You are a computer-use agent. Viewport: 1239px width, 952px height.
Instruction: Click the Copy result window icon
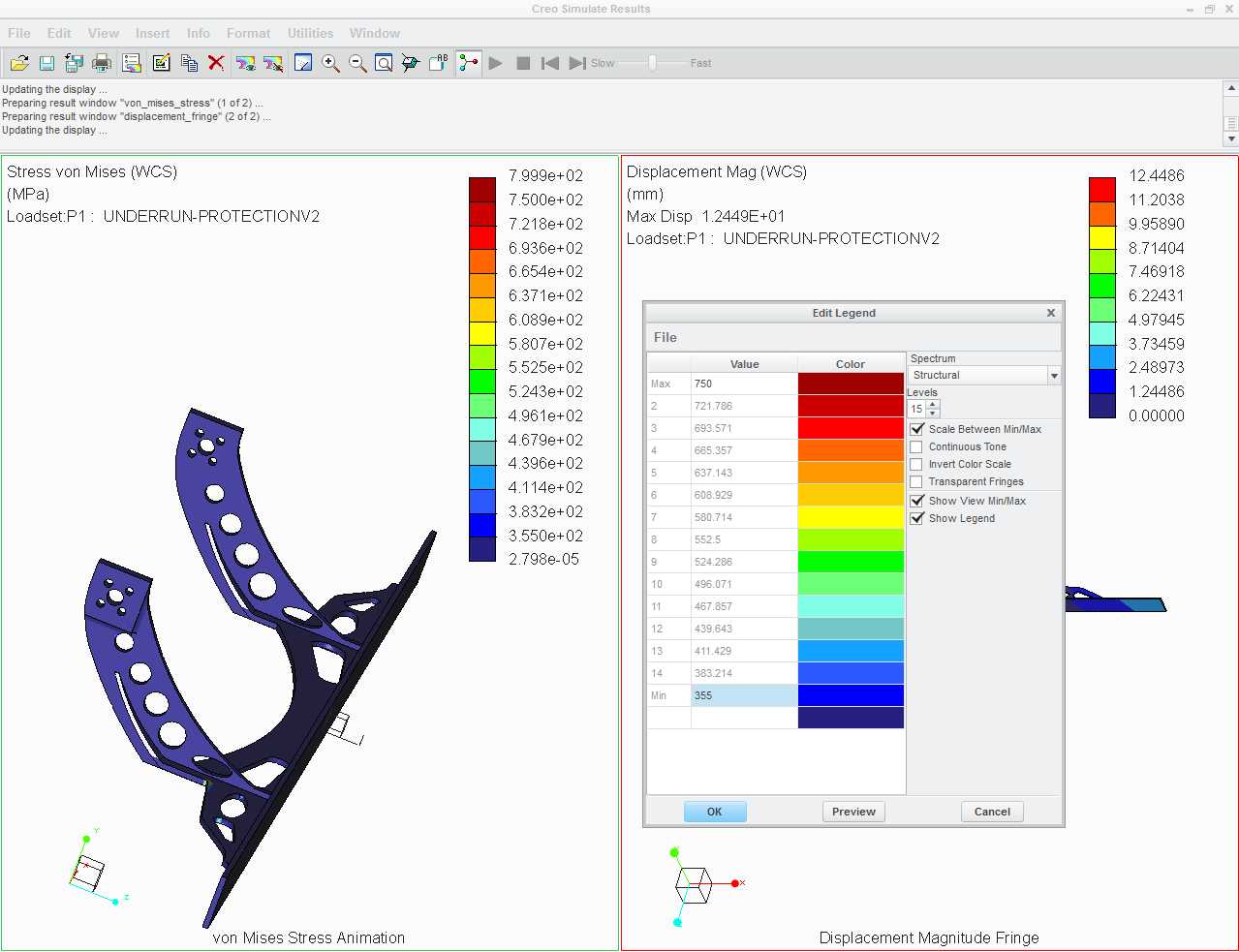[x=189, y=63]
